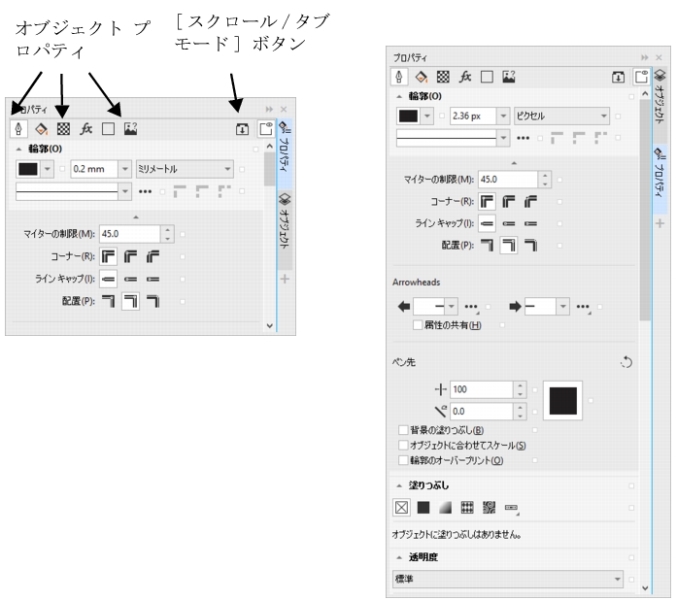Choose the uniform fill icon under 塗りつぶし

(x=421, y=507)
